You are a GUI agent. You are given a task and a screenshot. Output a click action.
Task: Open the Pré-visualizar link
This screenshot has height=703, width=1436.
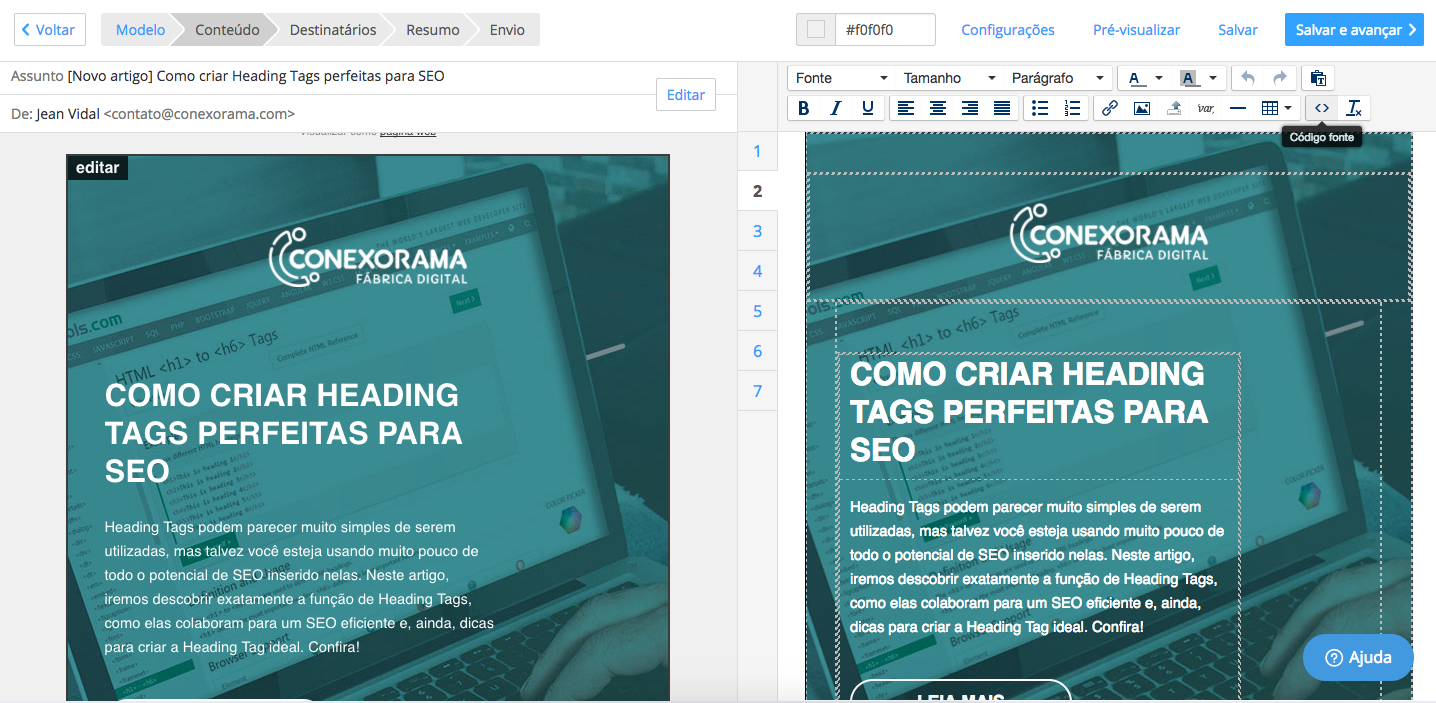coord(1136,30)
